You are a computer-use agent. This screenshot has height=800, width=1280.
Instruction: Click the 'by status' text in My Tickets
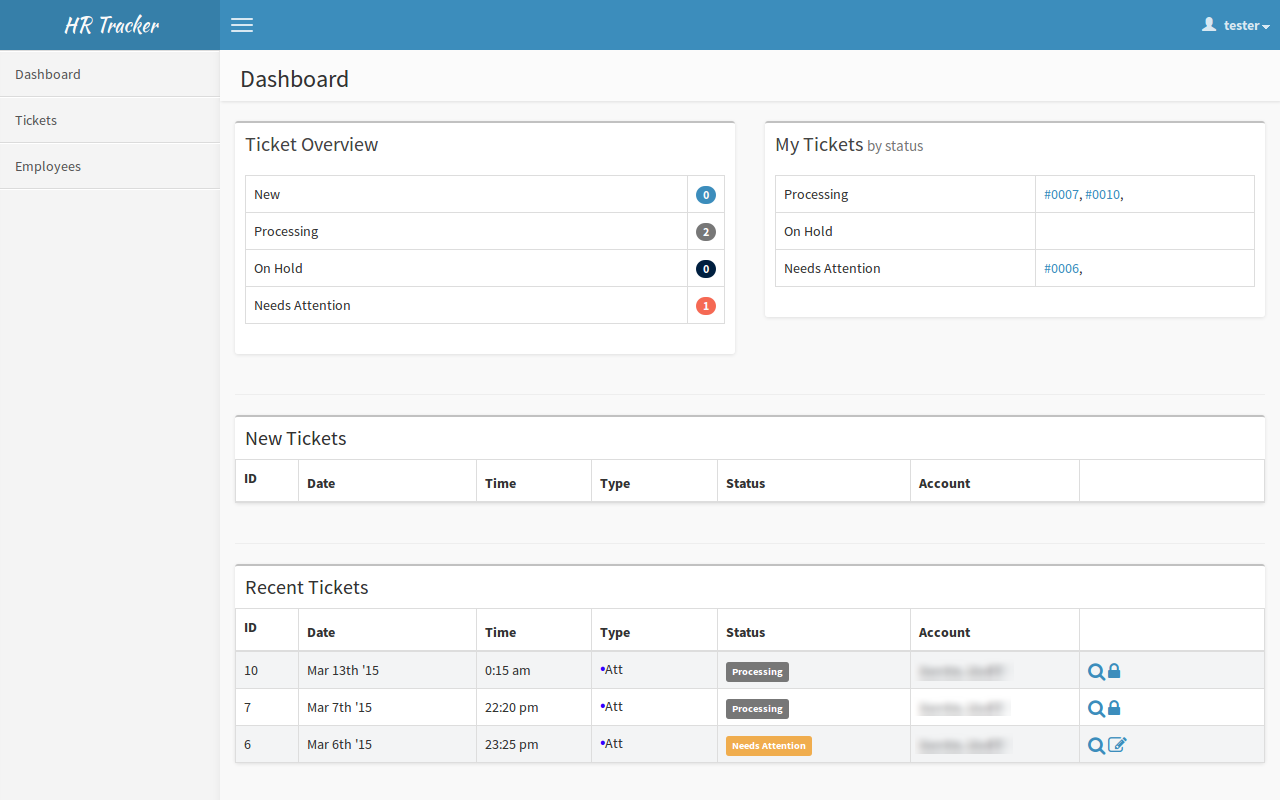[x=895, y=146]
